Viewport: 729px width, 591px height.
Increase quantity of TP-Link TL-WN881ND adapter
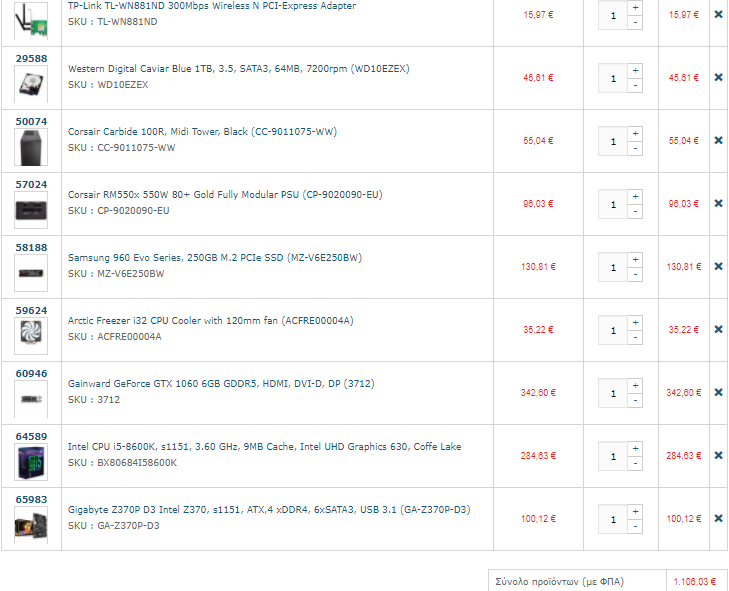pos(635,7)
